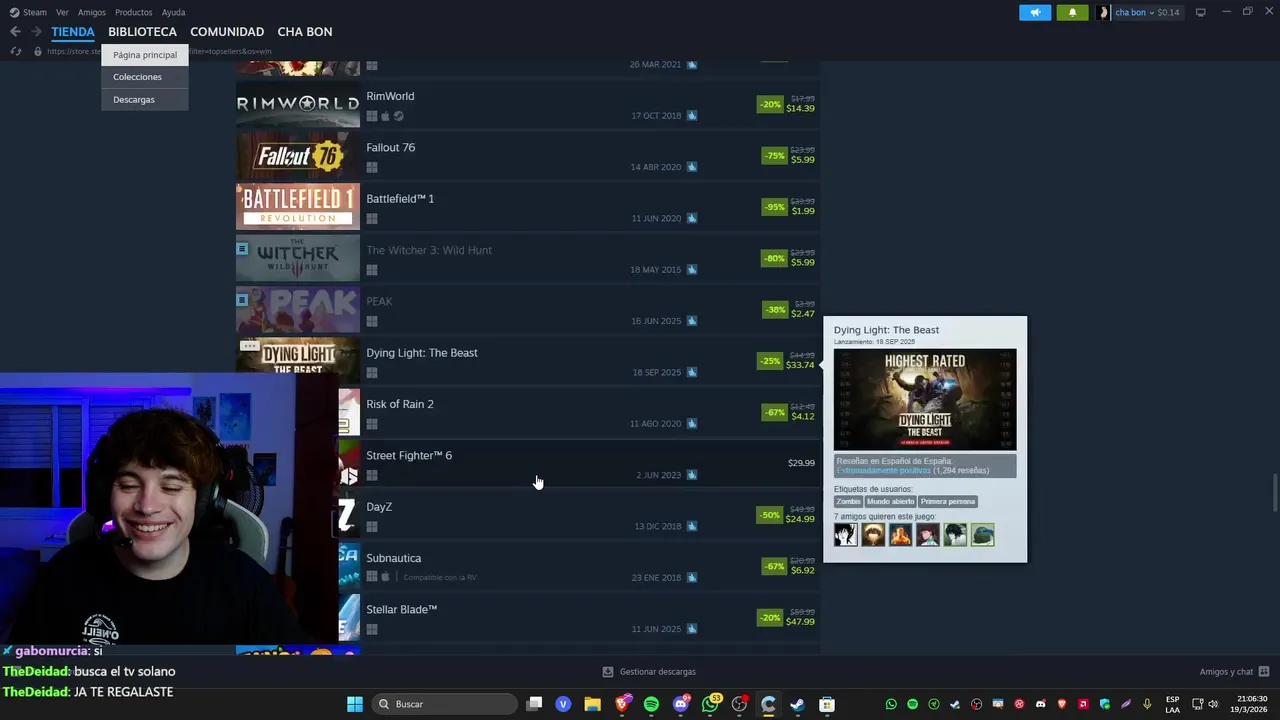Click Zombis tag in popup
The width and height of the screenshot is (1280, 720).
click(x=848, y=501)
